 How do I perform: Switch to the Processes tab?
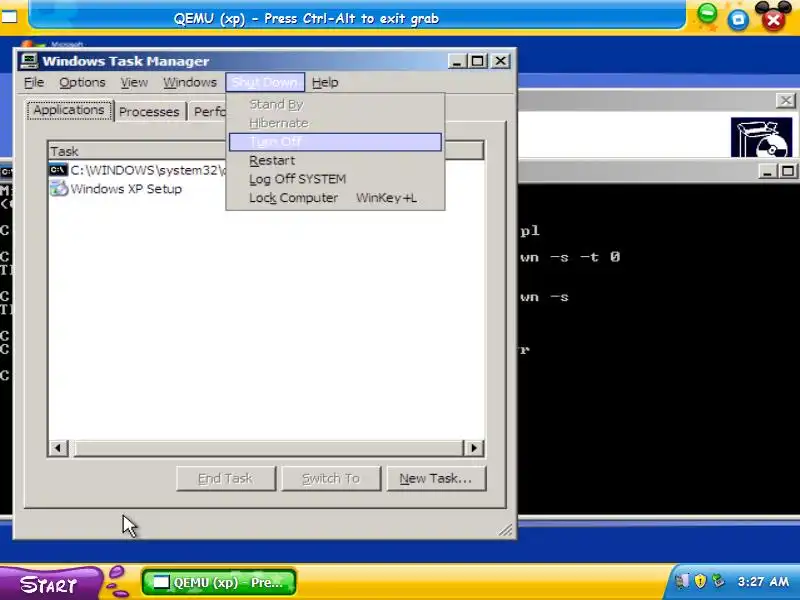[x=149, y=112]
